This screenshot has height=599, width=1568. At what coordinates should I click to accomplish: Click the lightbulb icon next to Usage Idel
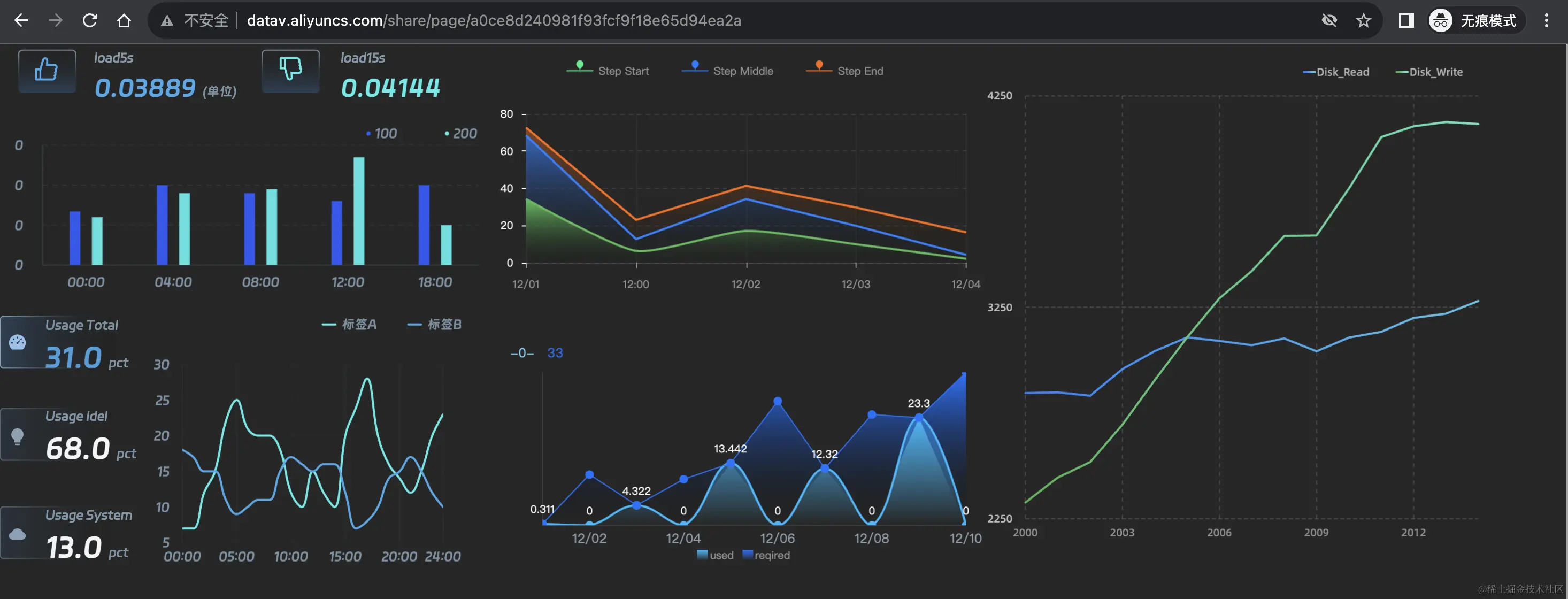pos(18,436)
